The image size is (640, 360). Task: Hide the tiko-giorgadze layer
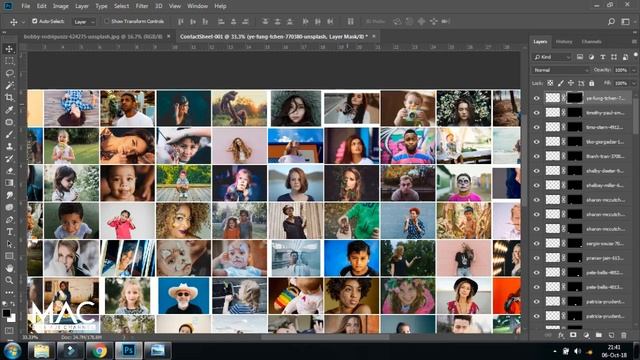[x=537, y=142]
